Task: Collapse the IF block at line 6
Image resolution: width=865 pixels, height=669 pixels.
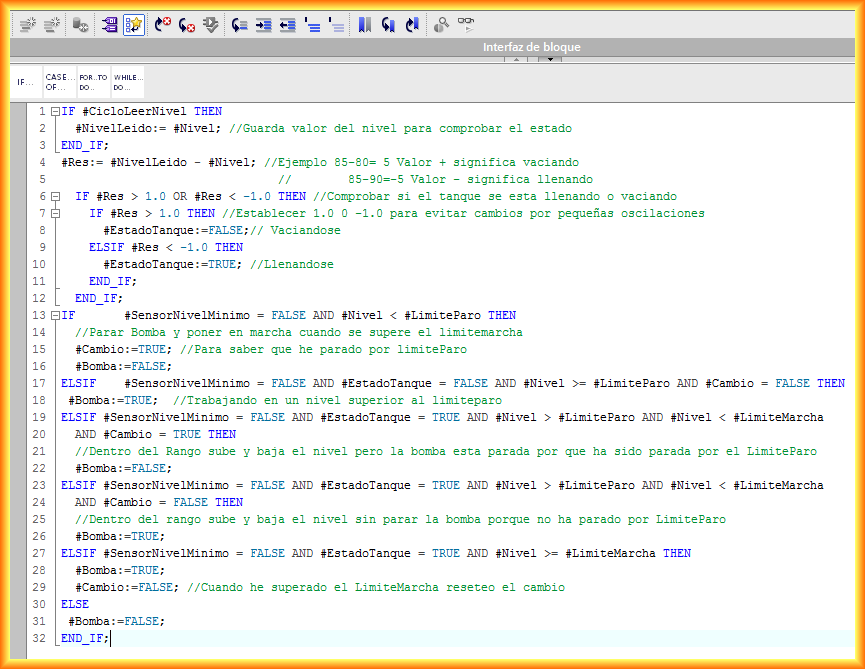Action: [55, 197]
